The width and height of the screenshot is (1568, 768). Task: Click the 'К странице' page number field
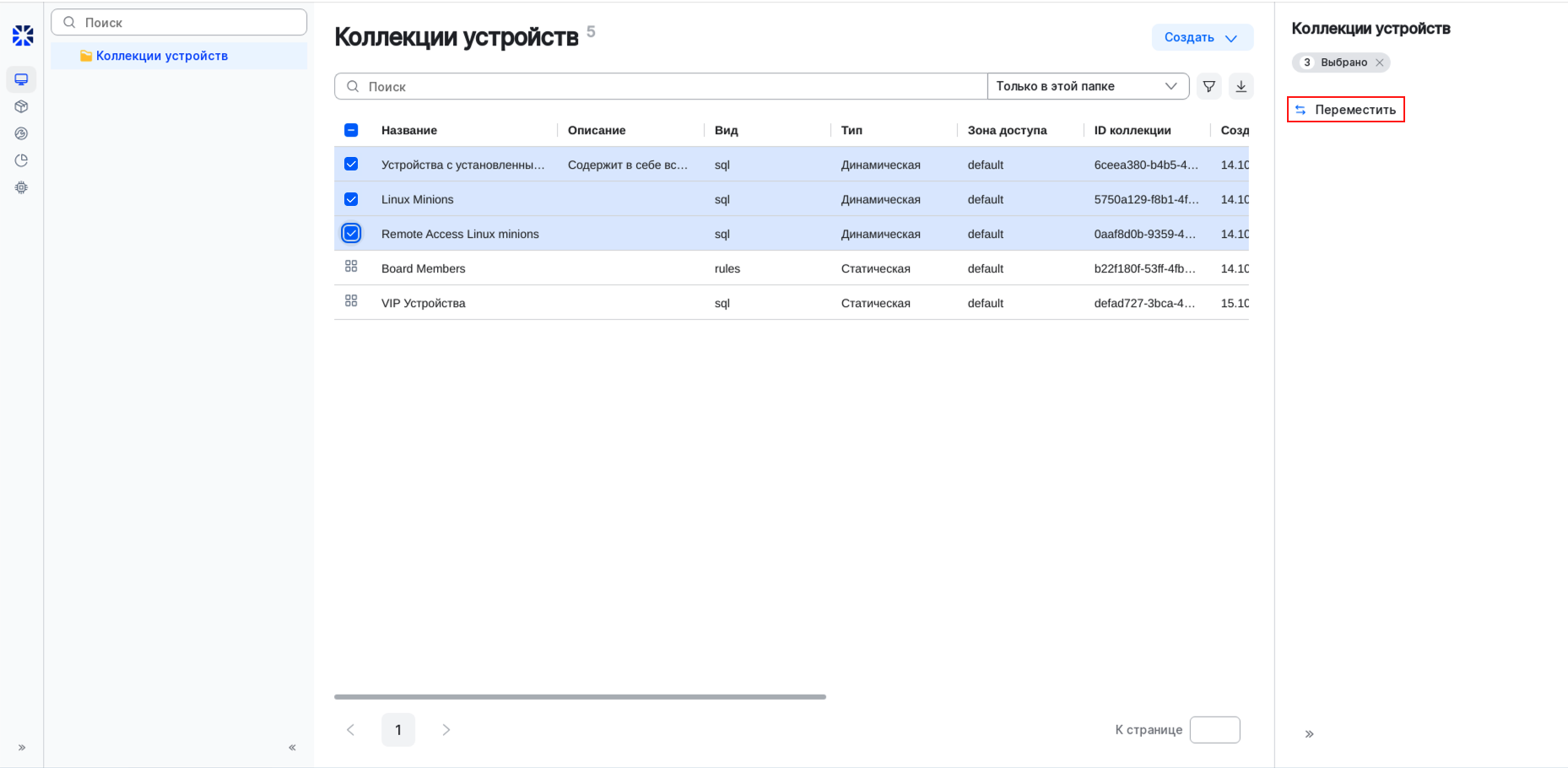(1214, 729)
